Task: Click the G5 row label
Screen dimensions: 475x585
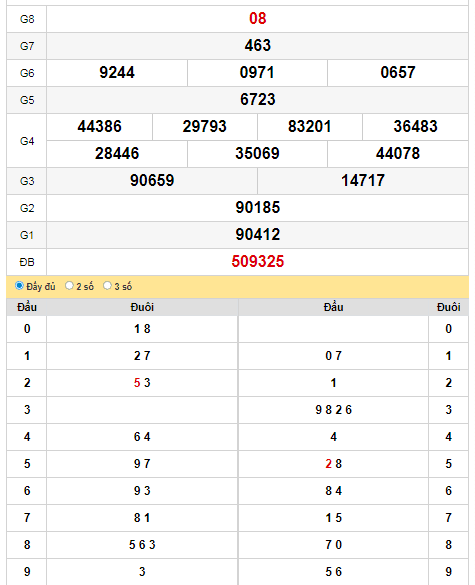Action: [x=27, y=100]
